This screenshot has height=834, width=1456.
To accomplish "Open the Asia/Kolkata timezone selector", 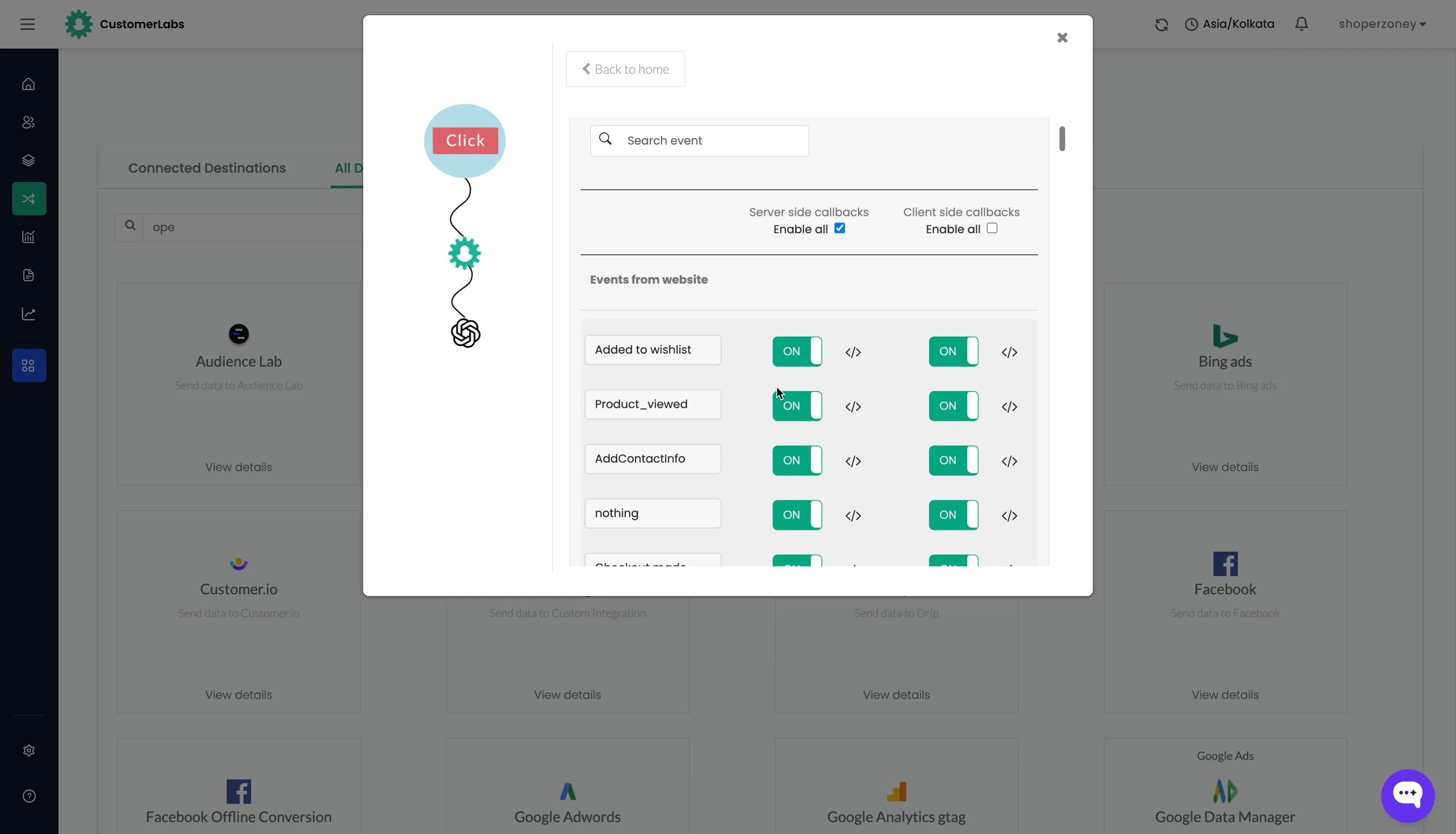I will click(x=1229, y=24).
